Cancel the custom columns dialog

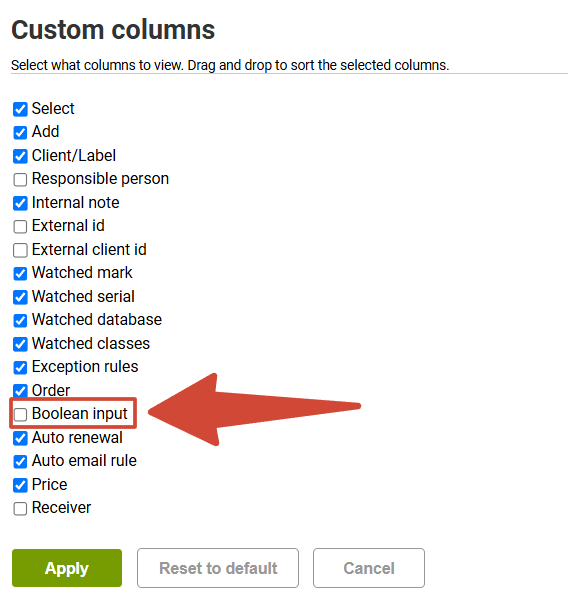tap(369, 568)
